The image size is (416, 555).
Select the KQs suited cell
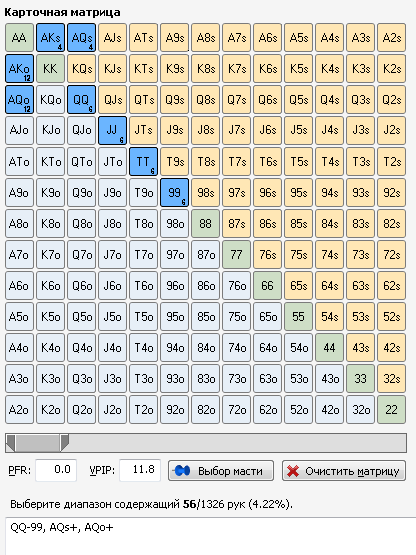pos(81,69)
